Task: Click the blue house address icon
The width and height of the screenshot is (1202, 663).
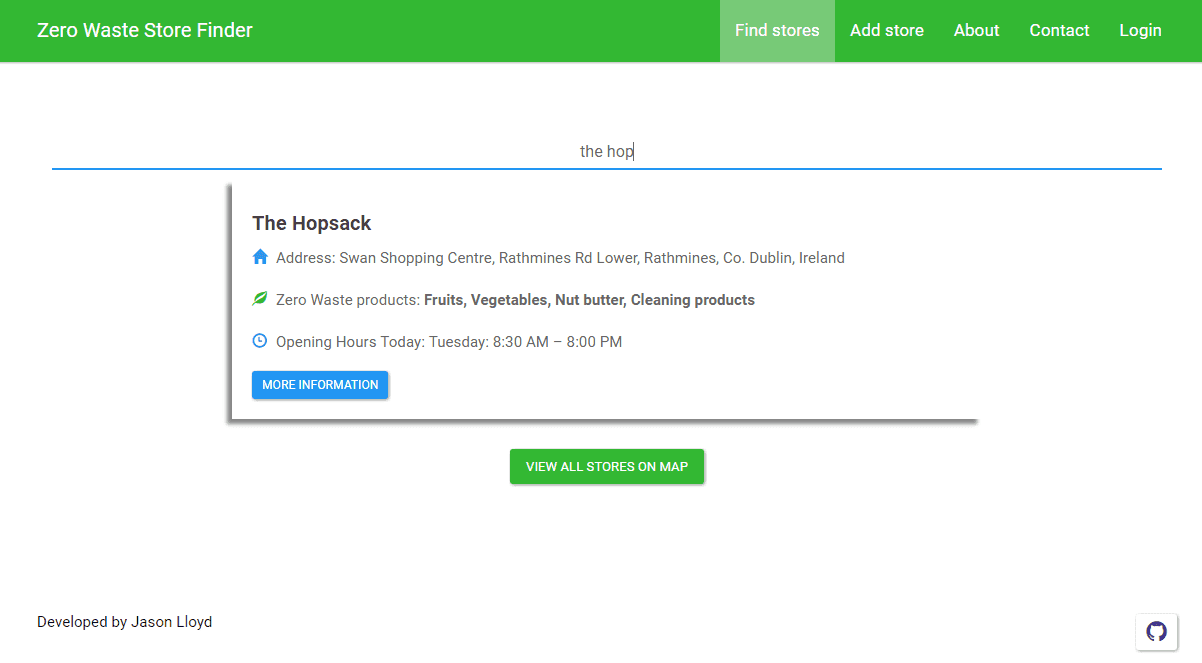Action: tap(260, 257)
